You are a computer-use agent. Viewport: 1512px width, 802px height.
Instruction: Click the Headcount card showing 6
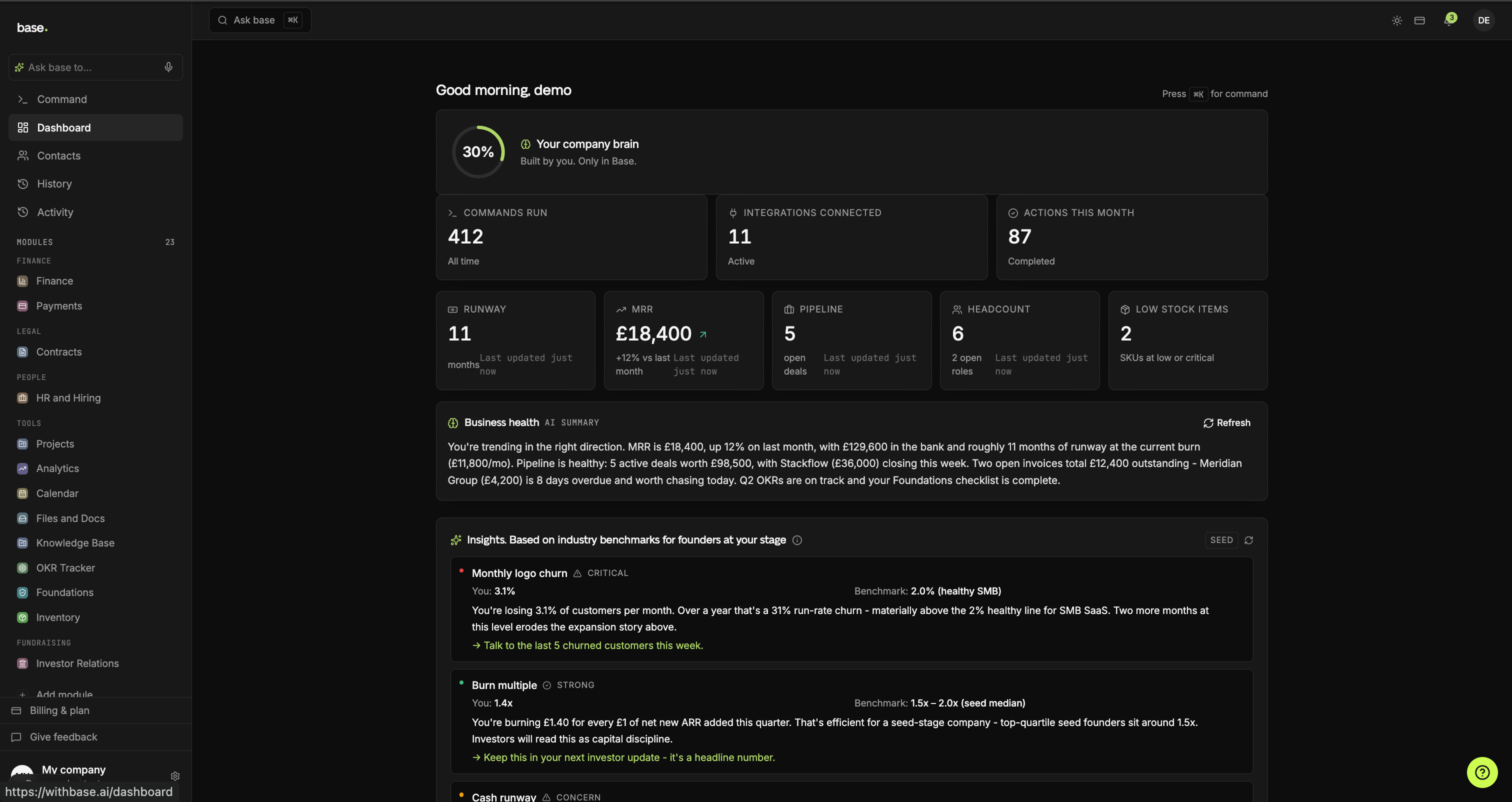point(1019,340)
